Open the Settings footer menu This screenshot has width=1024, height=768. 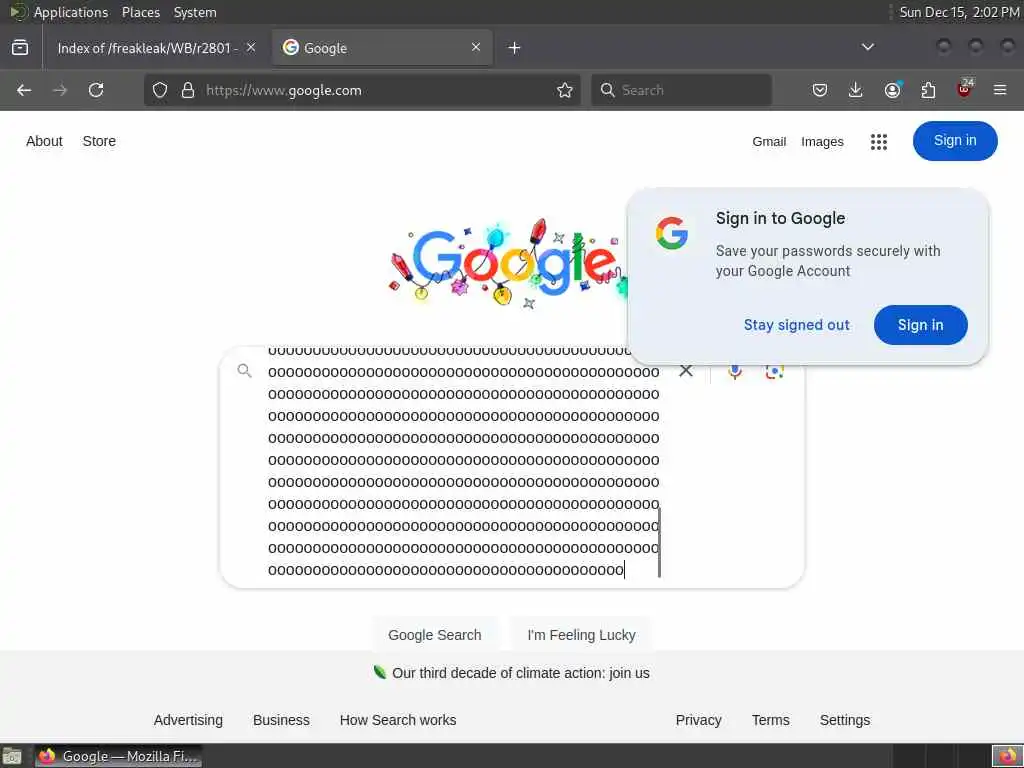coord(844,720)
